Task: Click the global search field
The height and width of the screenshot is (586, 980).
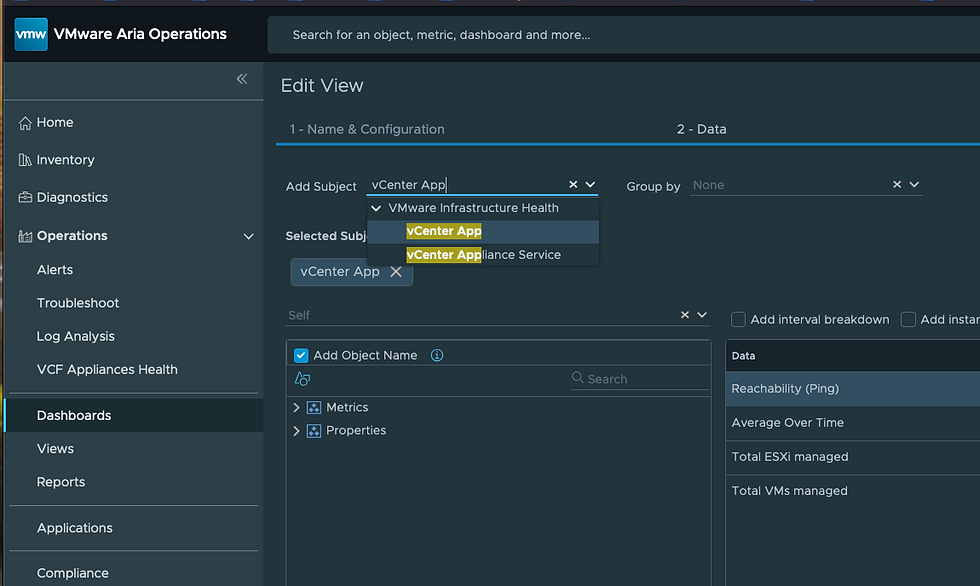Action: [x=624, y=35]
